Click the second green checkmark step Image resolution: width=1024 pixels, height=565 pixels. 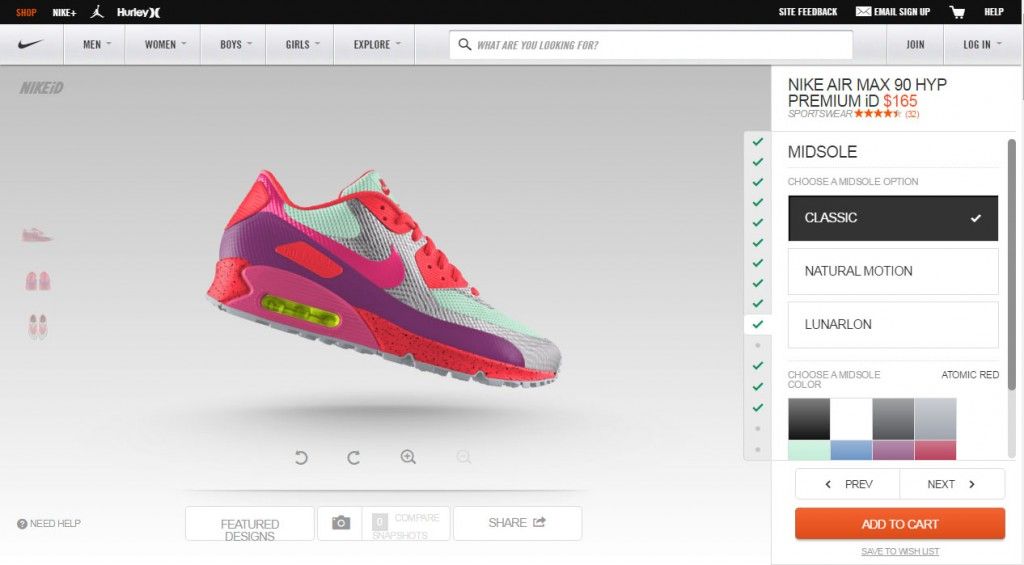point(758,161)
